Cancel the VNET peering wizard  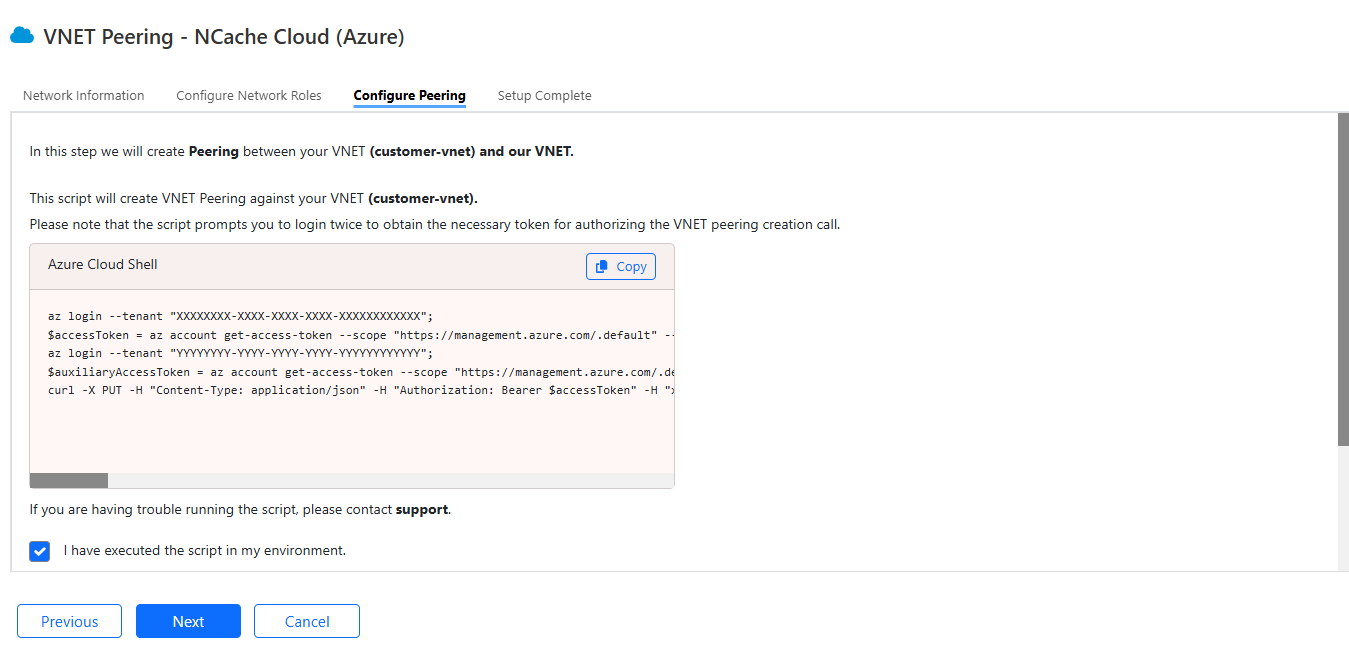pos(307,621)
